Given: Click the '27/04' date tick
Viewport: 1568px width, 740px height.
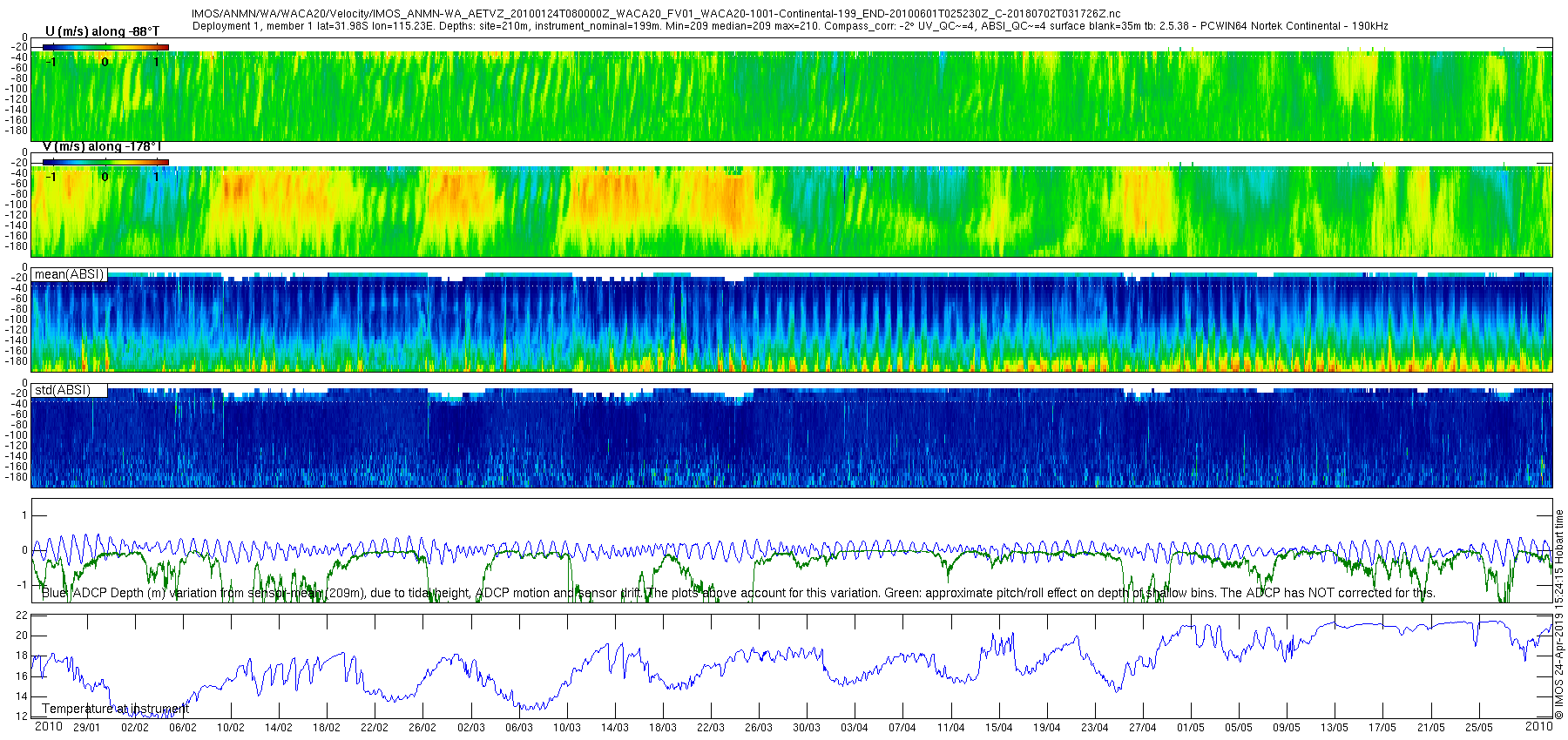Looking at the screenshot, I should (x=1142, y=728).
